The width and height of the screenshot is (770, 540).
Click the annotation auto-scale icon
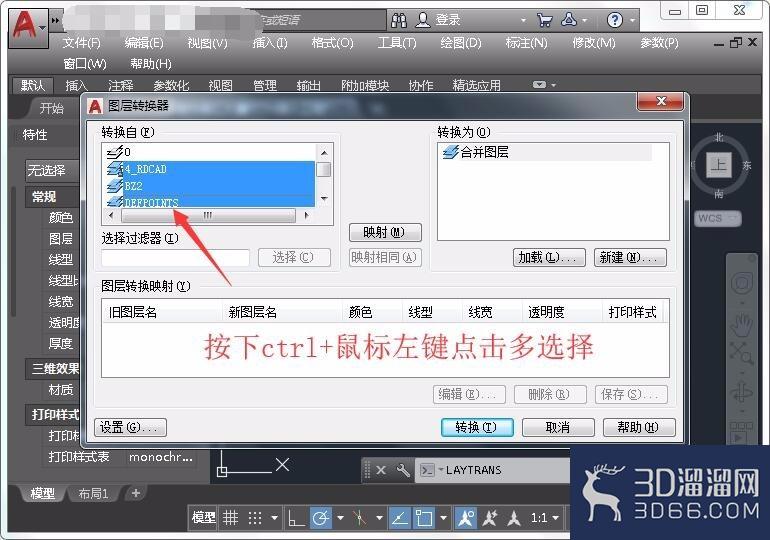pos(490,518)
